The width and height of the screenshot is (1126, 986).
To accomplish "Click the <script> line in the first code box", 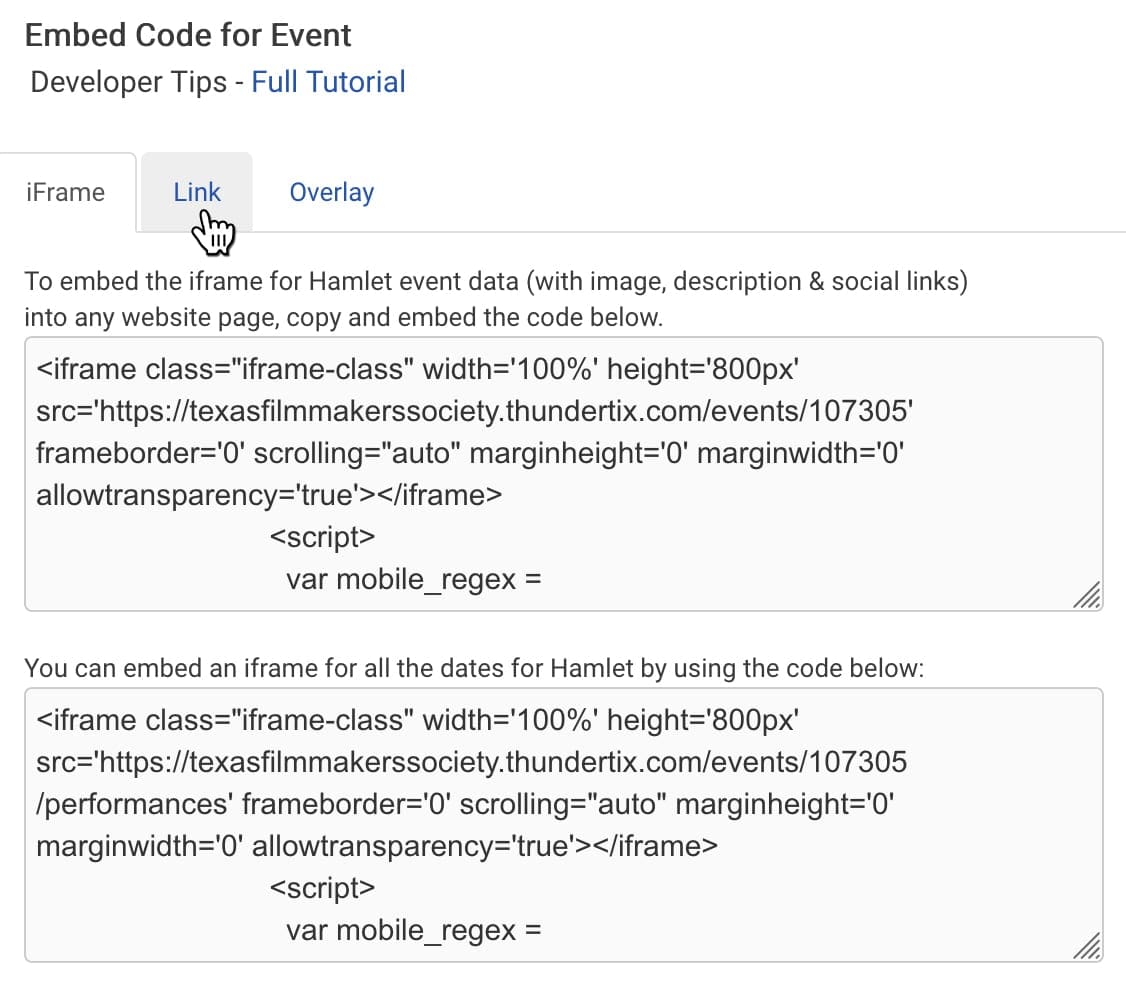I will [x=322, y=537].
